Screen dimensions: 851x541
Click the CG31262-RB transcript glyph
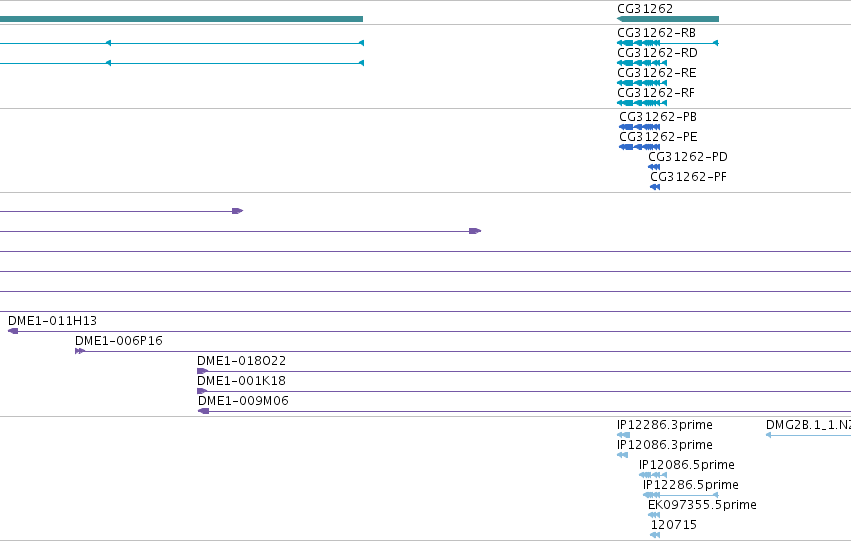tap(668, 43)
